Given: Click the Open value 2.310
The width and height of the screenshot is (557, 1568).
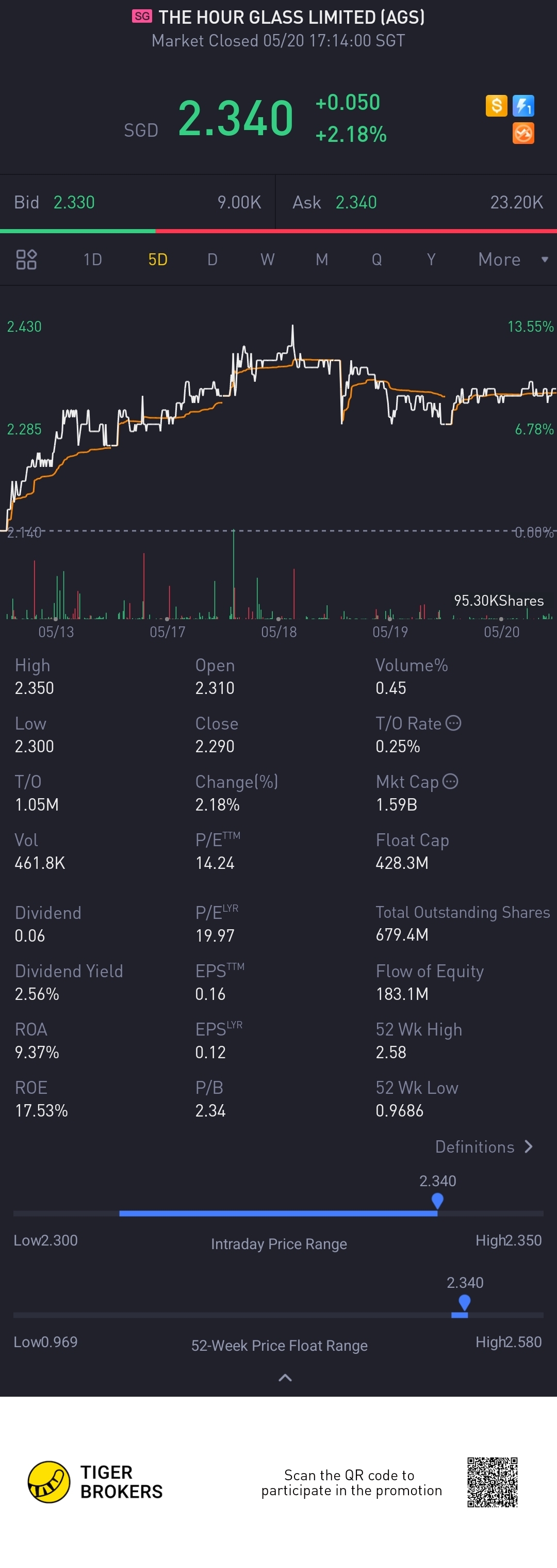Looking at the screenshot, I should (215, 688).
